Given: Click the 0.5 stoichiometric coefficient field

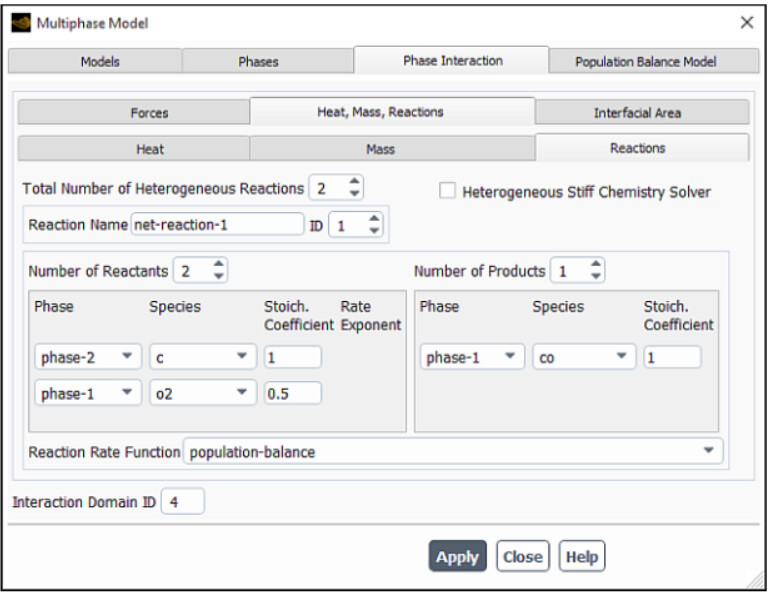Looking at the screenshot, I should coord(292,393).
